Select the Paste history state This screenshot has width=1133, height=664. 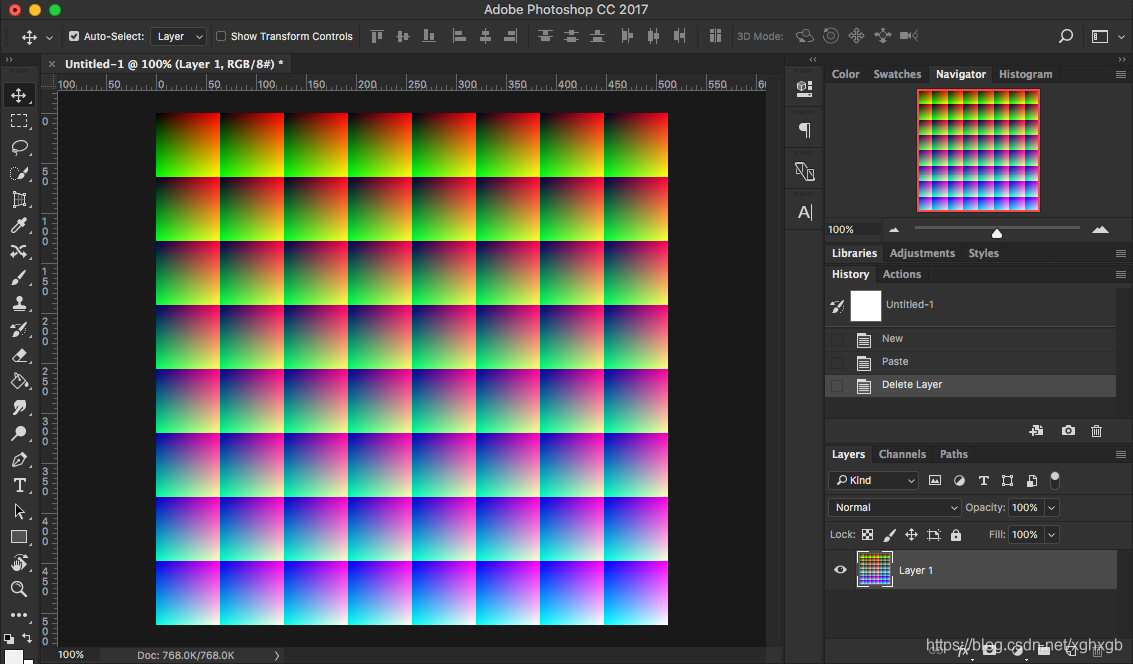tap(895, 362)
